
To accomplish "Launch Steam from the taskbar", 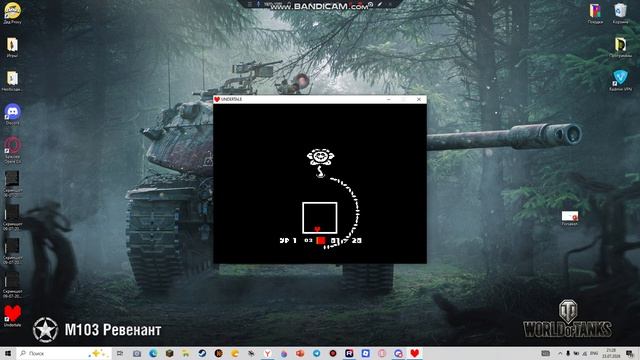I will click(x=202, y=353).
